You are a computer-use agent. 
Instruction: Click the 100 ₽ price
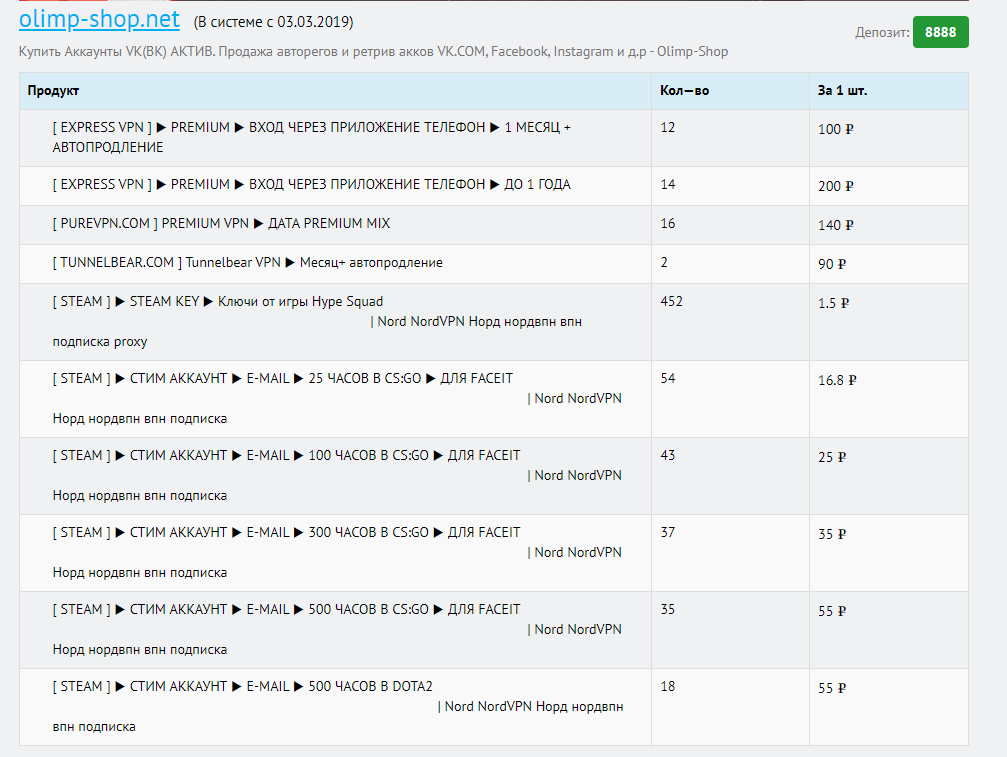pyautogui.click(x=836, y=130)
